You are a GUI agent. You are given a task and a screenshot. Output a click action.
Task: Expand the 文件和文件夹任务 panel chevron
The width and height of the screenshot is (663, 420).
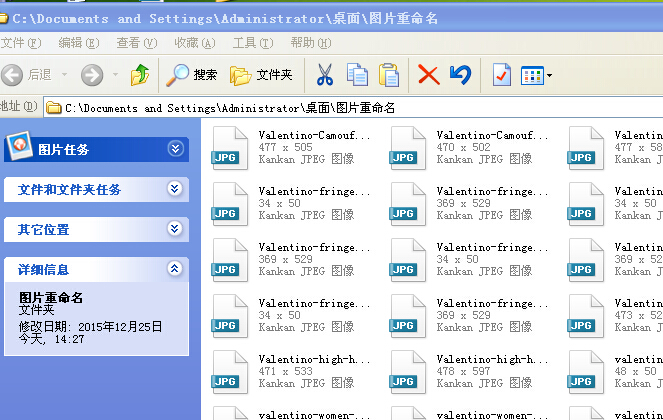pos(174,189)
